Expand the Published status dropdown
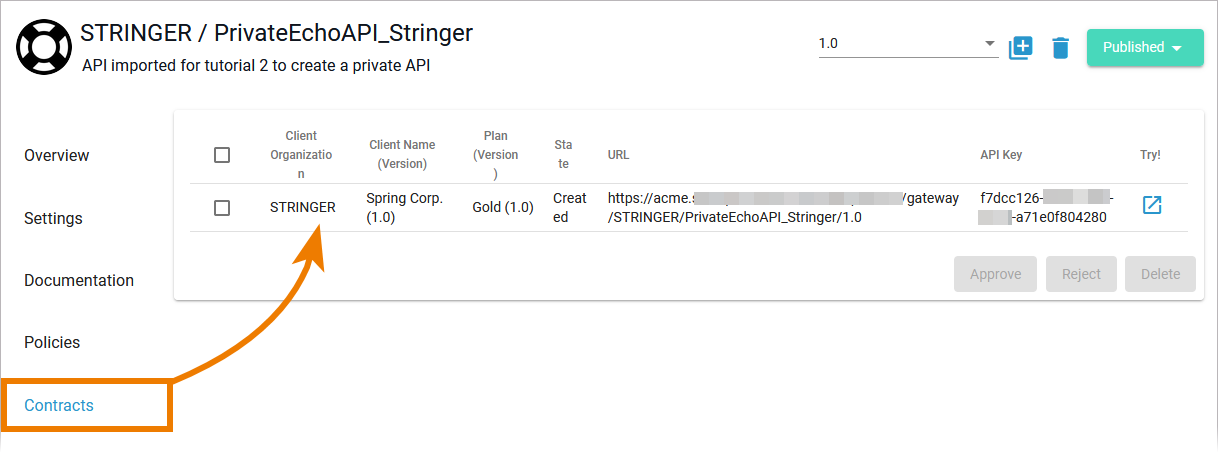1218x453 pixels. click(x=1145, y=47)
